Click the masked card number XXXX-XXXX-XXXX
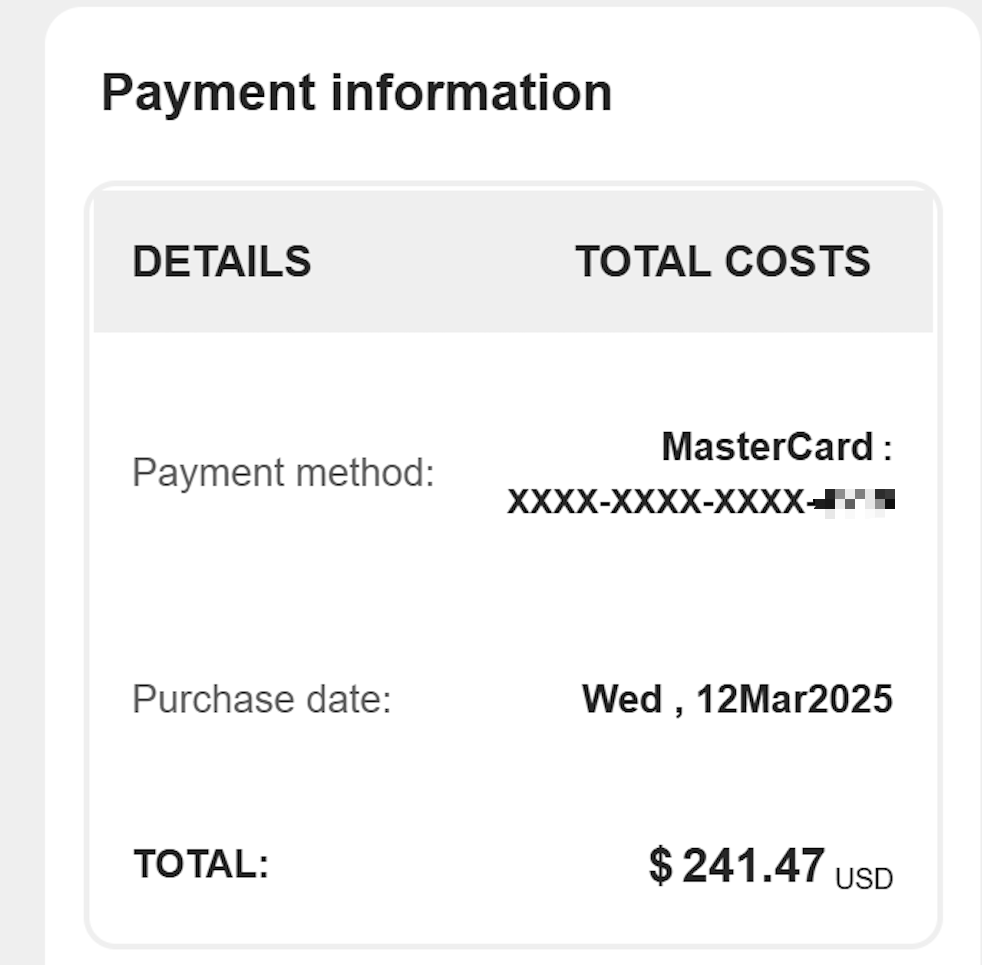This screenshot has width=982, height=965. click(656, 502)
